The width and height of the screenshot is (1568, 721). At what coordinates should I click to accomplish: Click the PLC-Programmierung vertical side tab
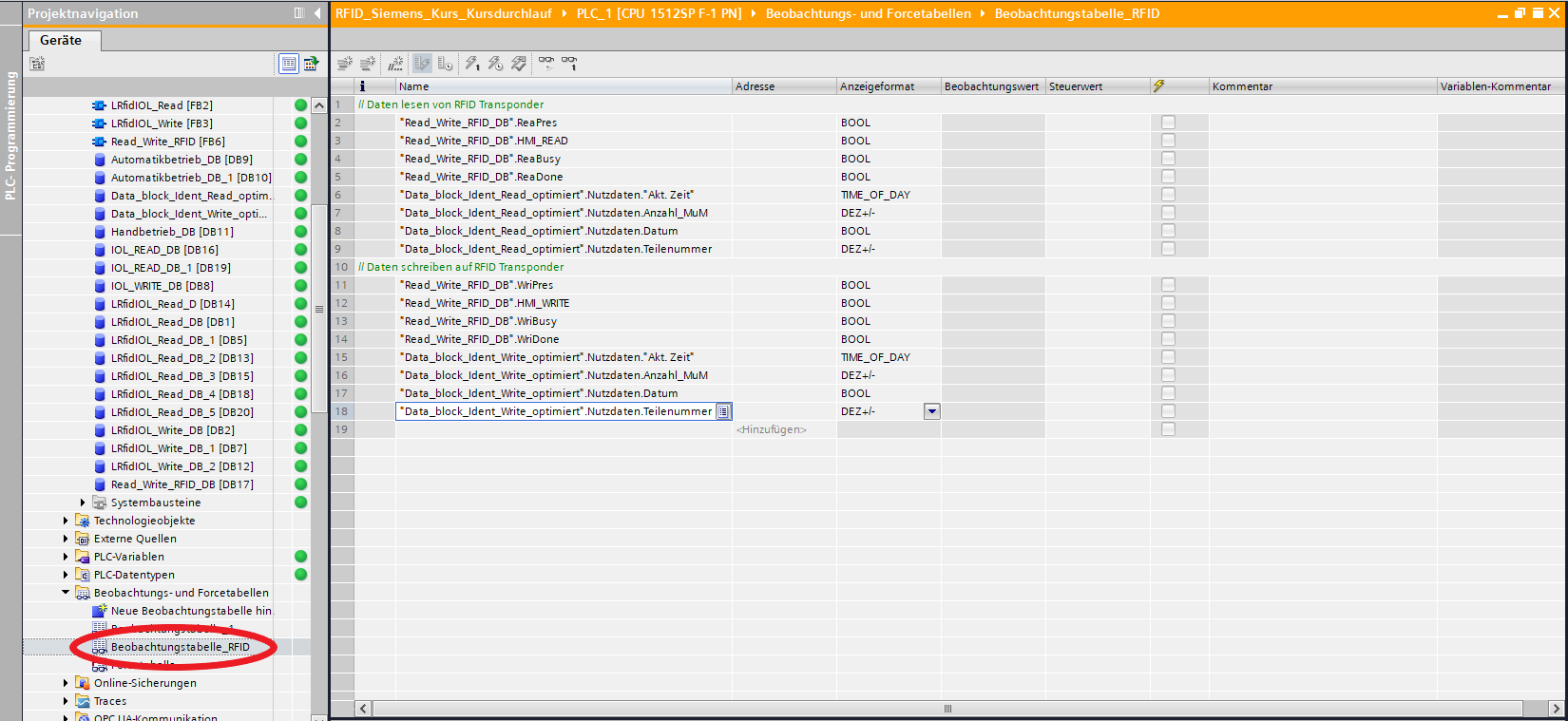[x=10, y=136]
